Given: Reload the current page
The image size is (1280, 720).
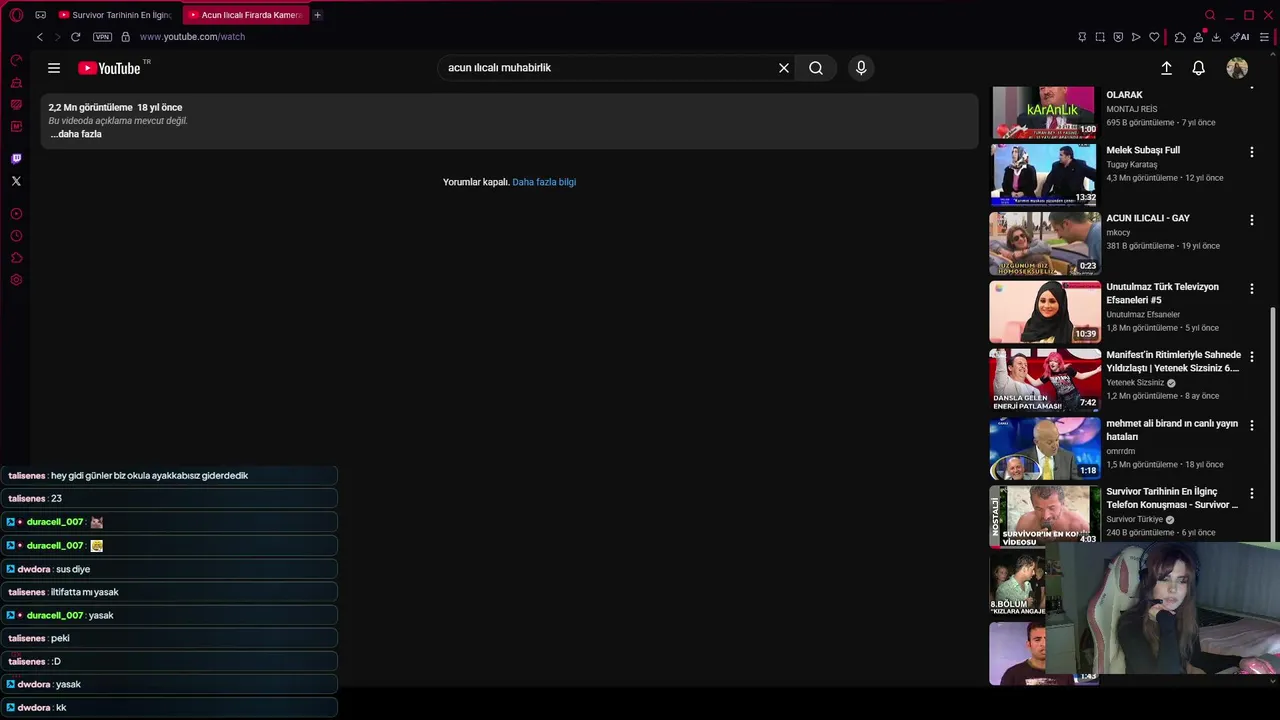Looking at the screenshot, I should click(x=75, y=37).
